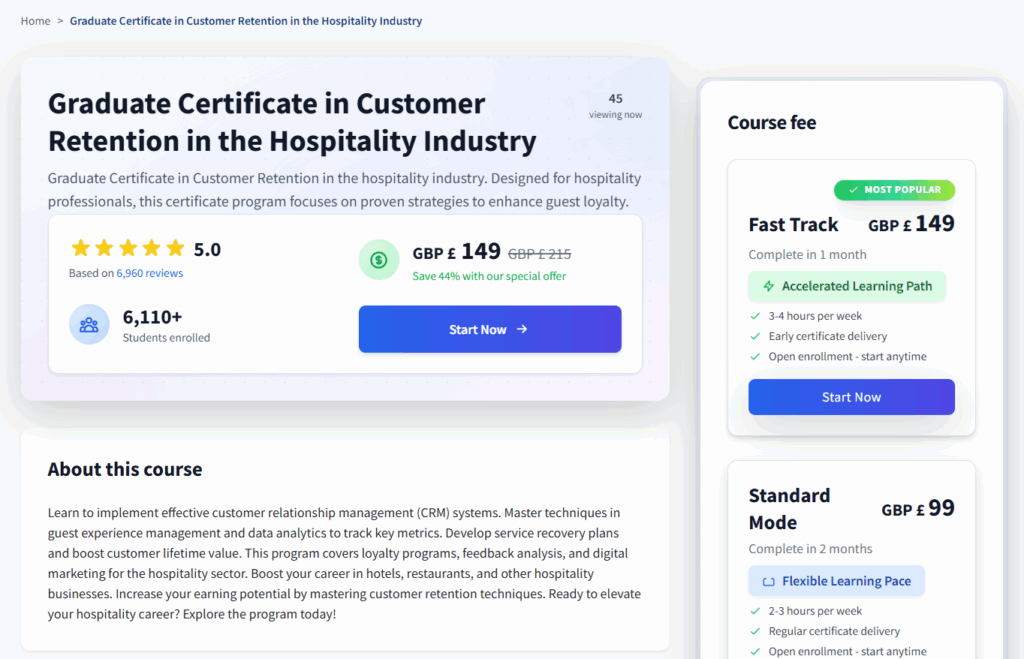Open the 6,960 reviews link
This screenshot has height=659, width=1024.
coord(150,273)
